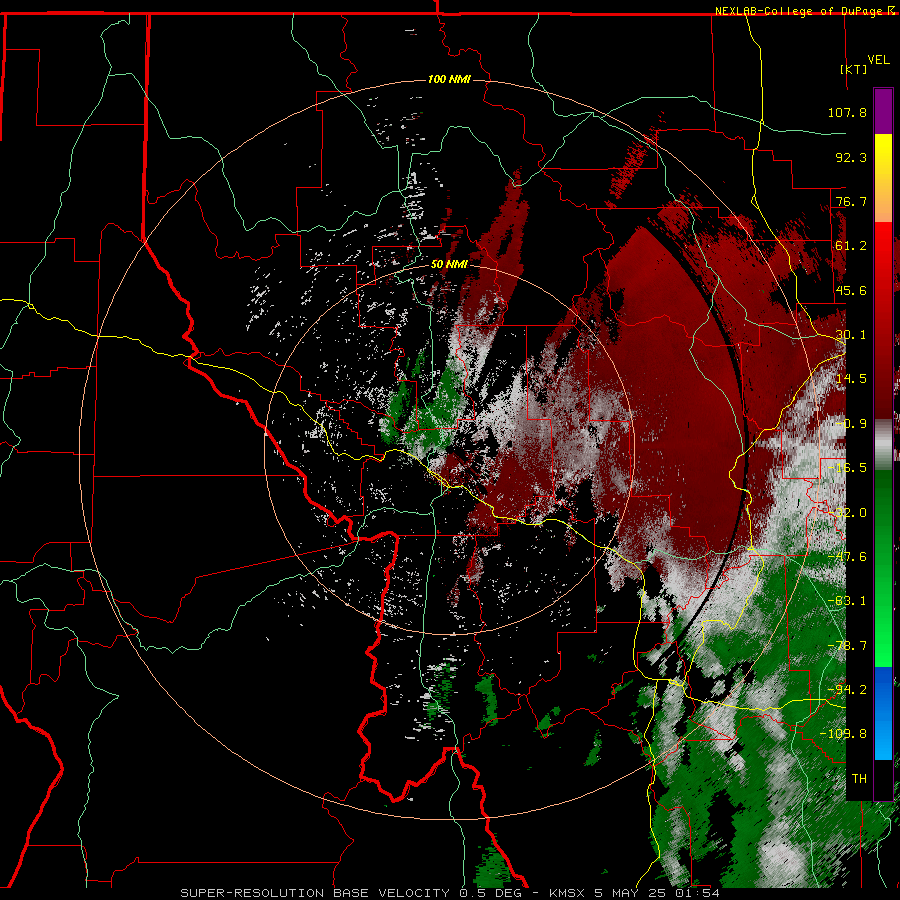This screenshot has height=900, width=900.
Task: Click the -94.2 legend value
Action: pos(847,690)
